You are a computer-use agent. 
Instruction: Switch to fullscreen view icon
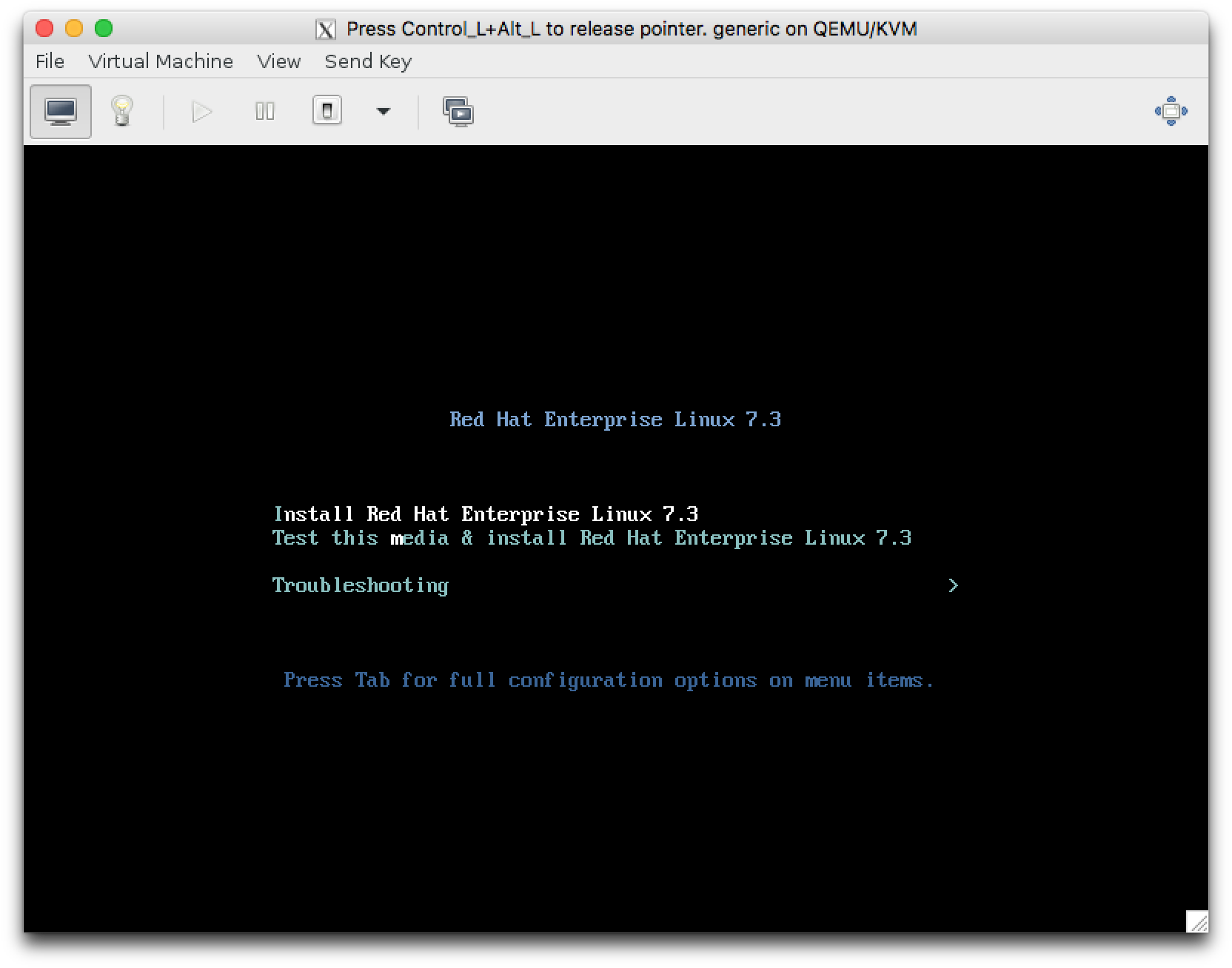point(1171,111)
